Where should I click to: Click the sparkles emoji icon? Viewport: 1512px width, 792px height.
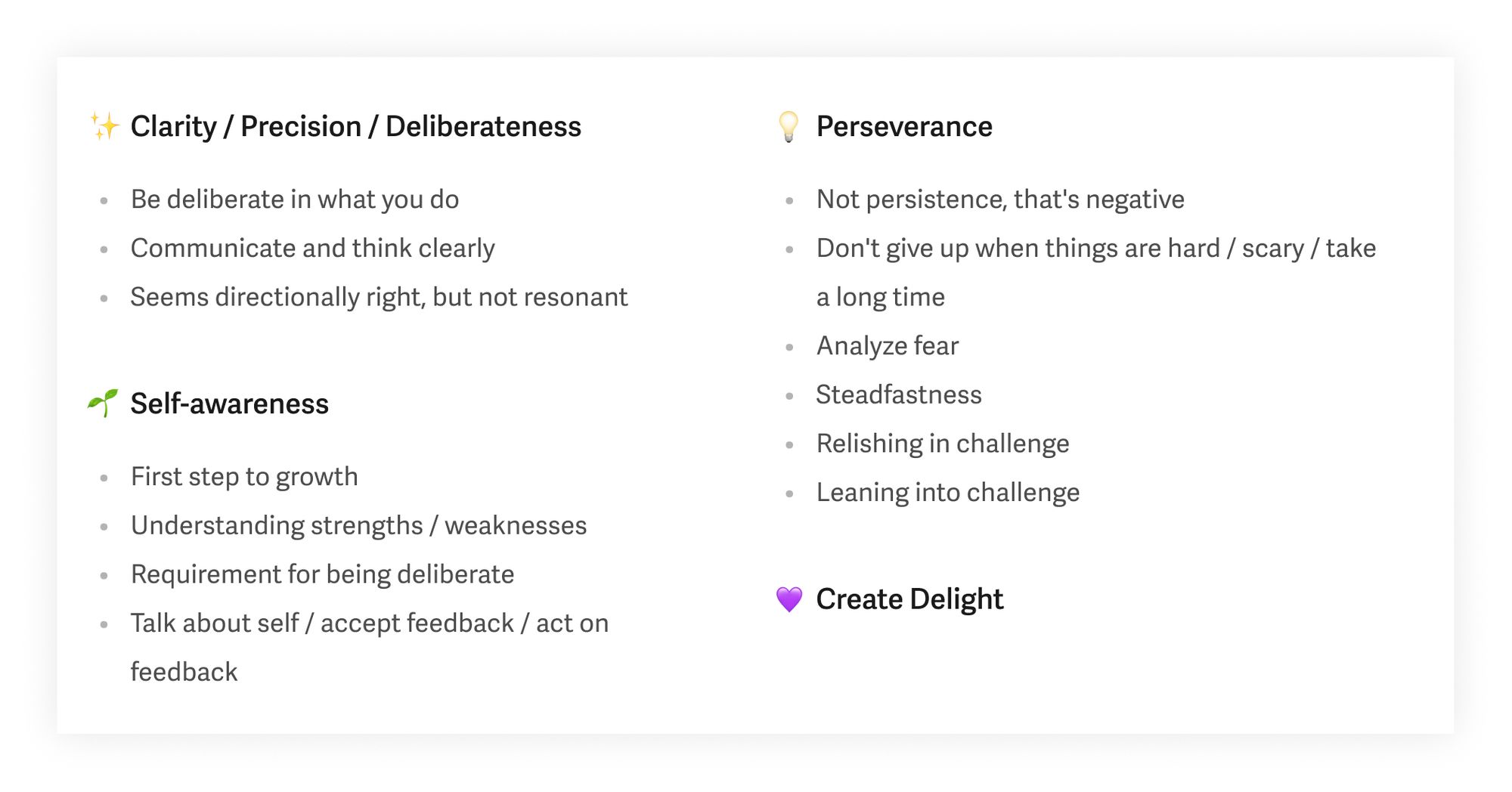click(104, 126)
